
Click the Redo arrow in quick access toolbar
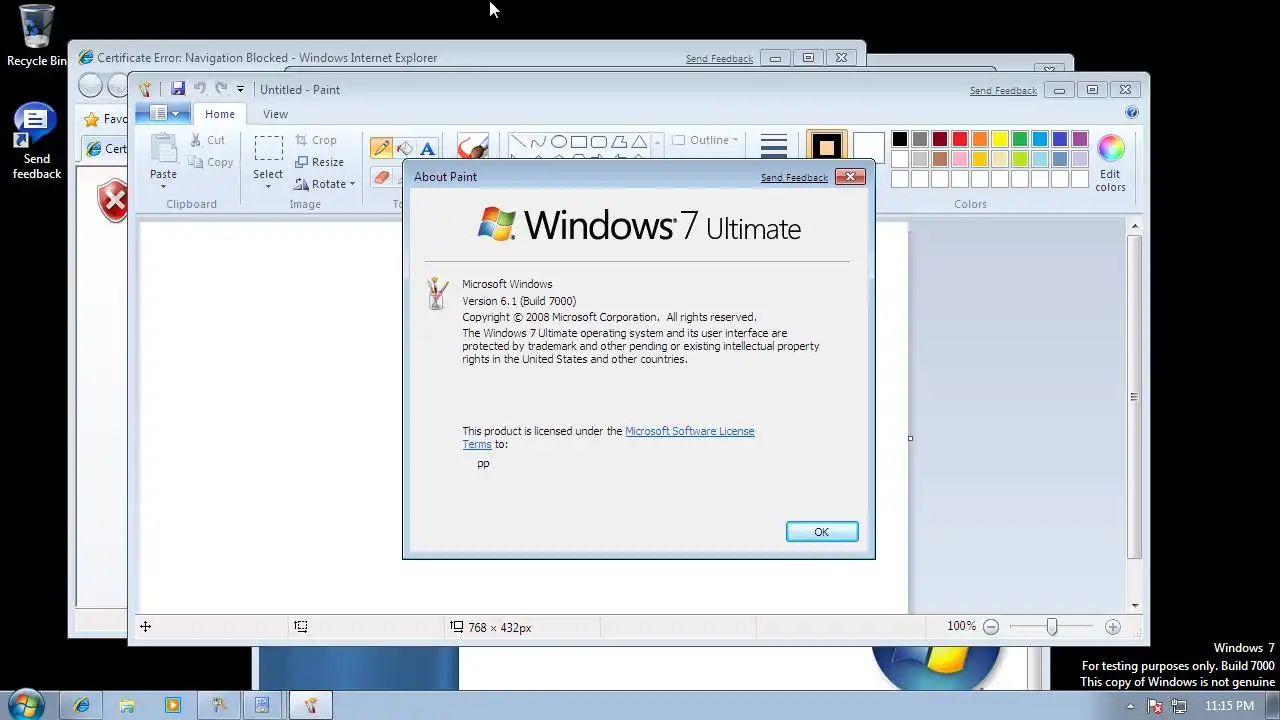221,89
